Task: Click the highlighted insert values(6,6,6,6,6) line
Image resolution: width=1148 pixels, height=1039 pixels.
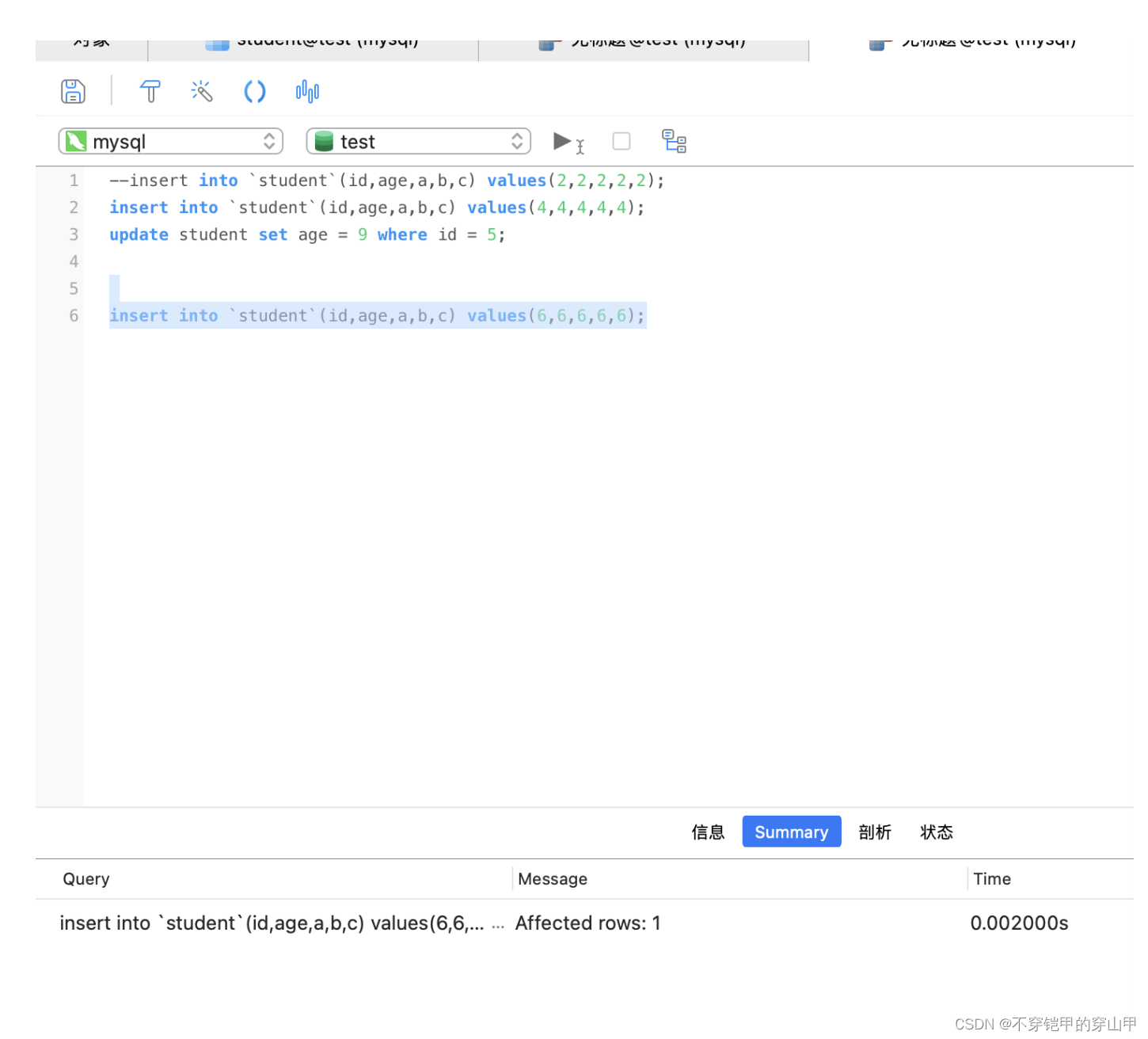Action: (377, 315)
